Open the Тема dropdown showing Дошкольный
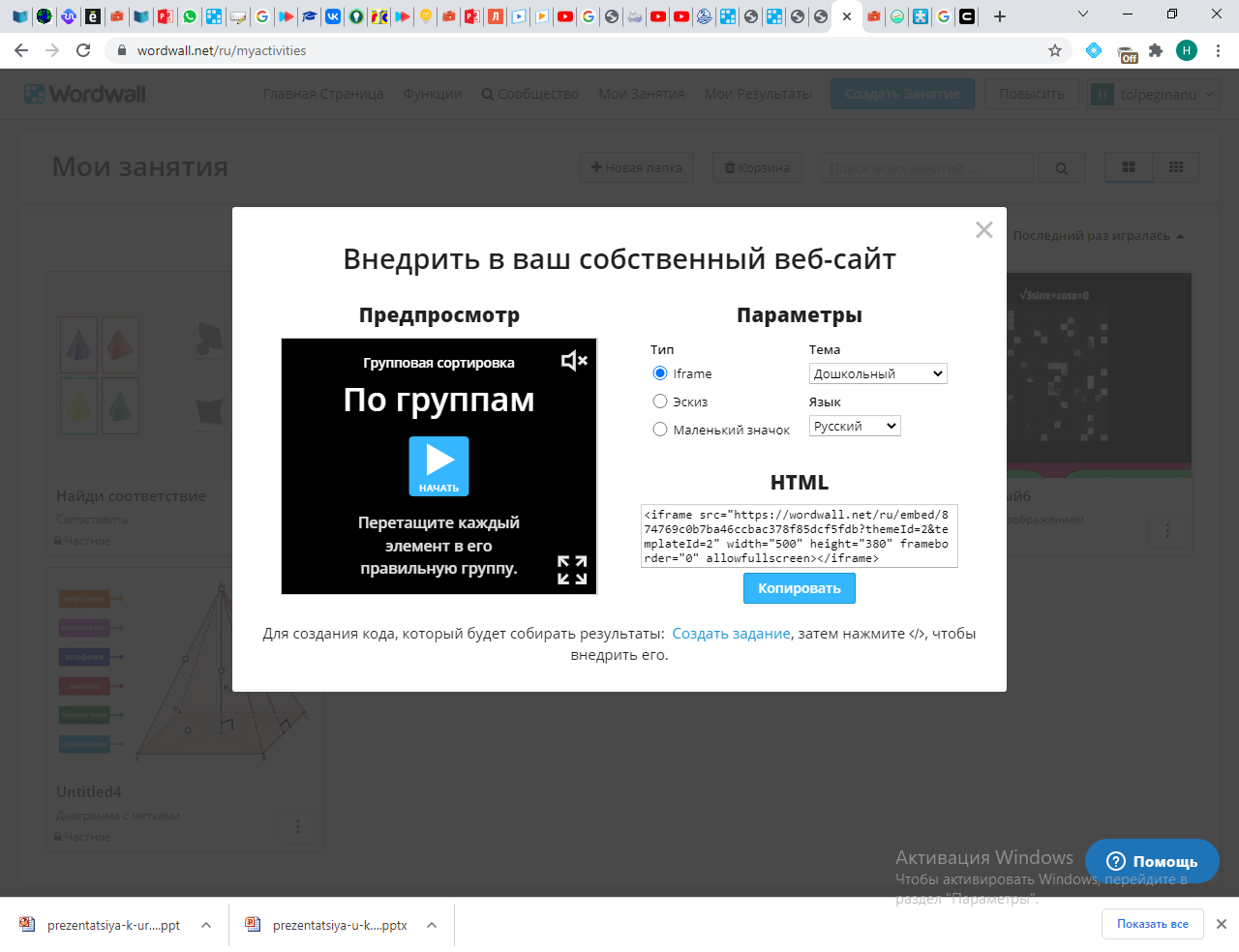Image resolution: width=1239 pixels, height=952 pixels. [878, 373]
